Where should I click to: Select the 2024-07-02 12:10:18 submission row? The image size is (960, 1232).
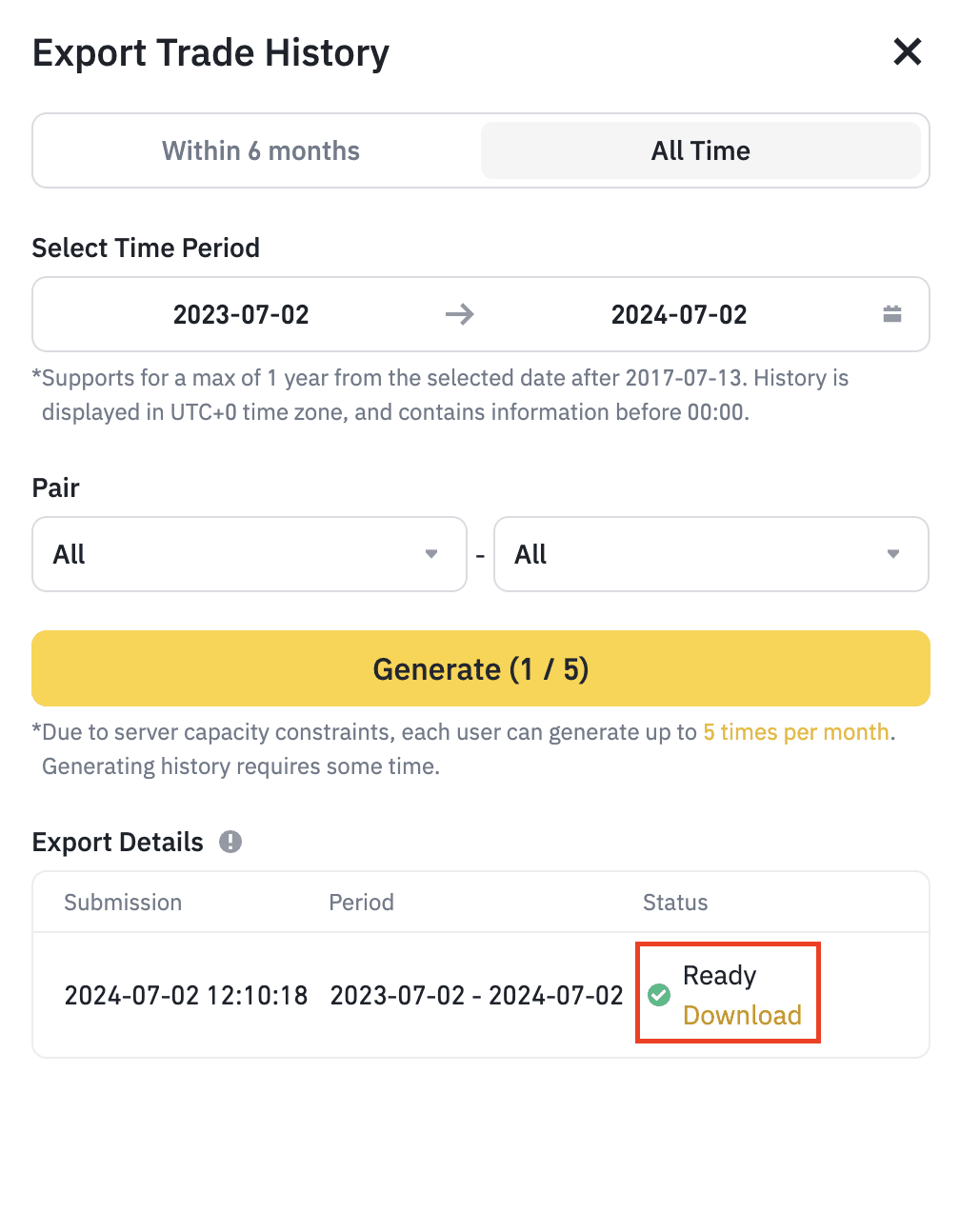pos(186,996)
